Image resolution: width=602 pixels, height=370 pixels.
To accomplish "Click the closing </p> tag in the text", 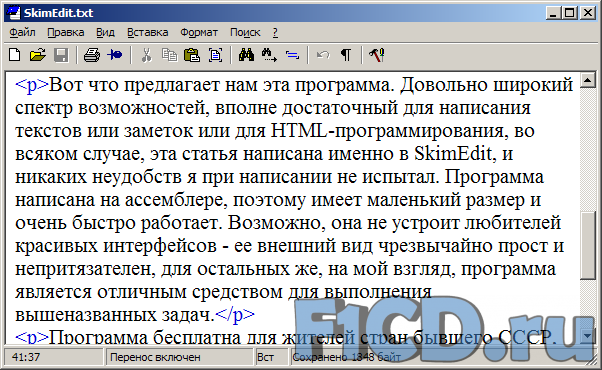I will tap(235, 315).
